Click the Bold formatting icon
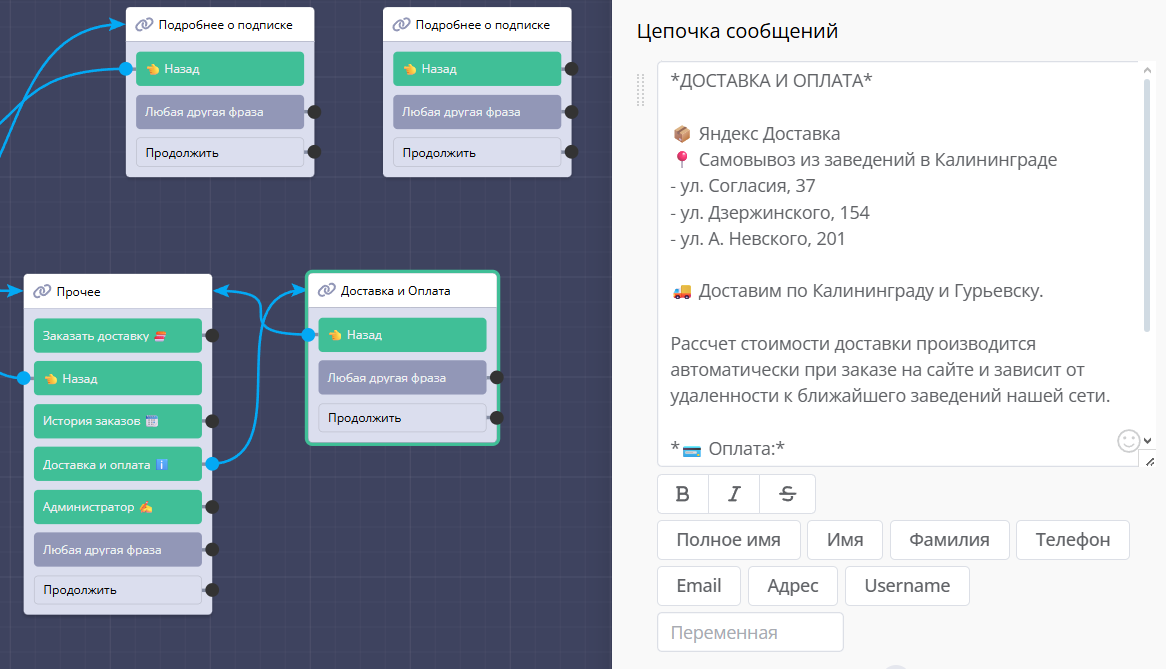Viewport: 1166px width, 669px height. pyautogui.click(x=683, y=494)
